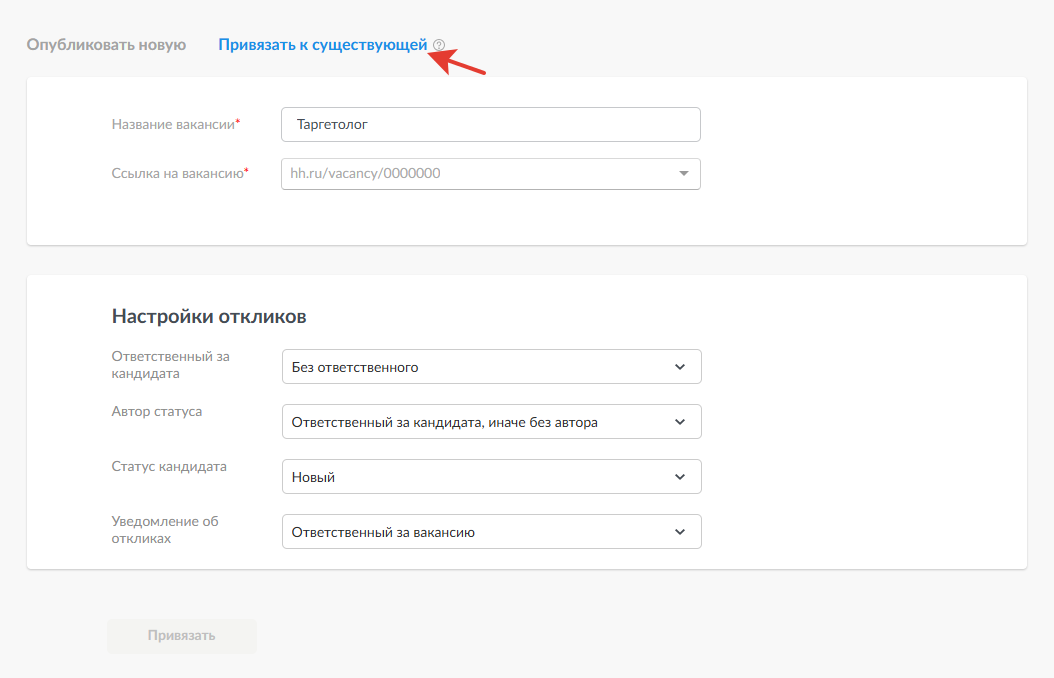
Task: Click chevron arrow of Ответственный за кандидата dropdown
Action: (x=680, y=367)
